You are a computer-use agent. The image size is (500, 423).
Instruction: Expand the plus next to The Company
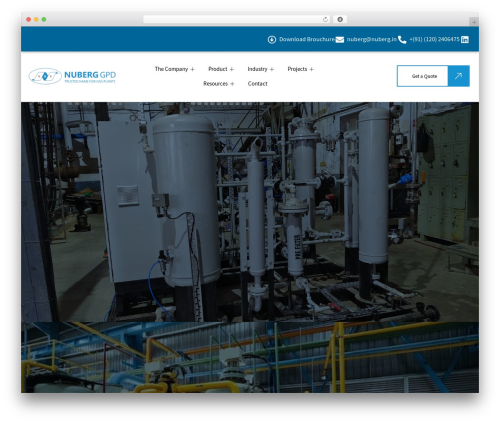(x=192, y=69)
